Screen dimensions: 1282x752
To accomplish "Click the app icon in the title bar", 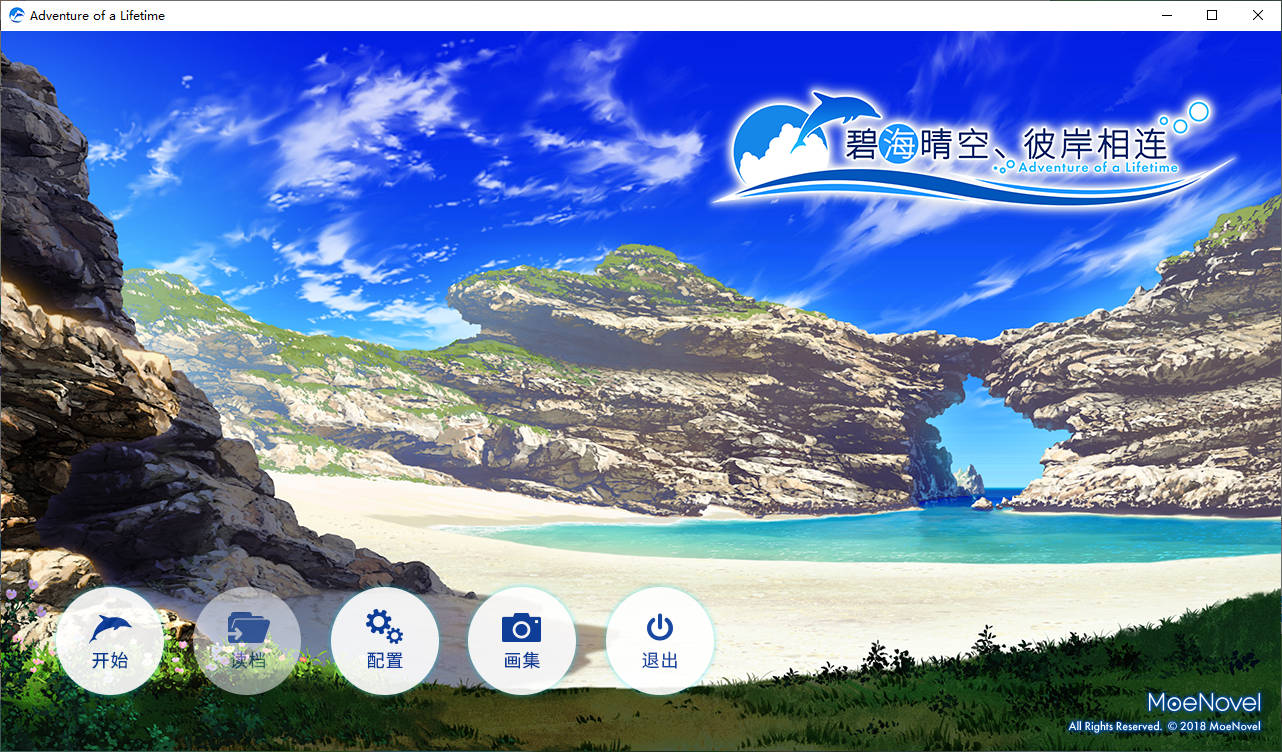I will pos(16,15).
